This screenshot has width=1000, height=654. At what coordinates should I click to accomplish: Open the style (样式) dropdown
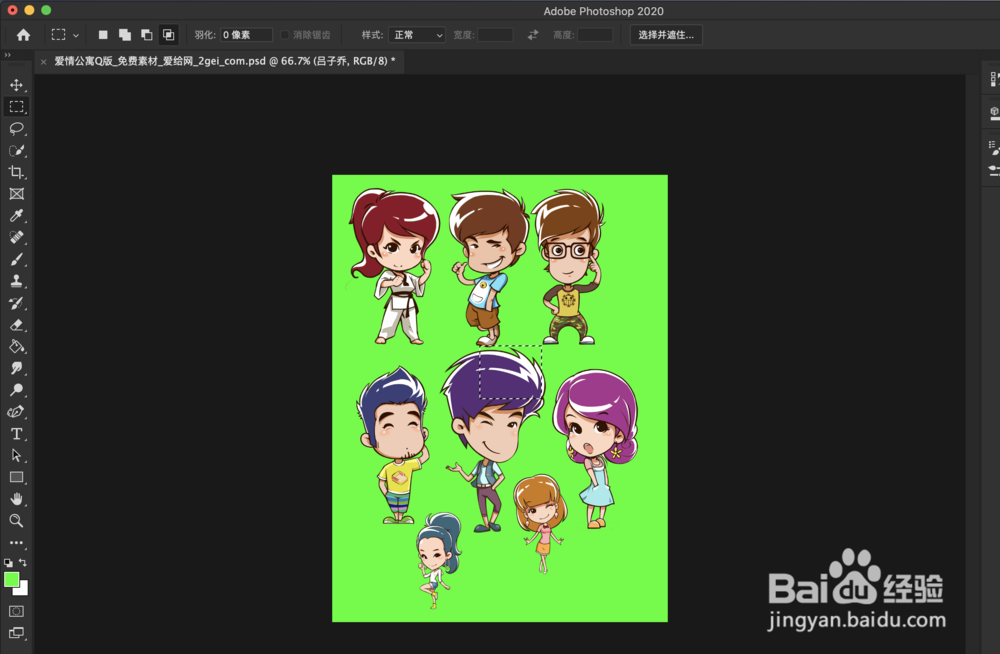click(416, 35)
